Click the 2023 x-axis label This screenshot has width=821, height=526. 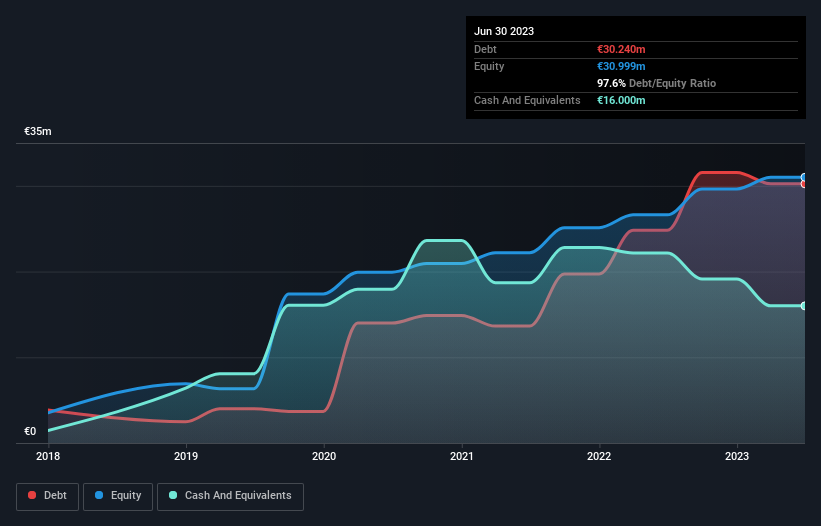point(737,456)
